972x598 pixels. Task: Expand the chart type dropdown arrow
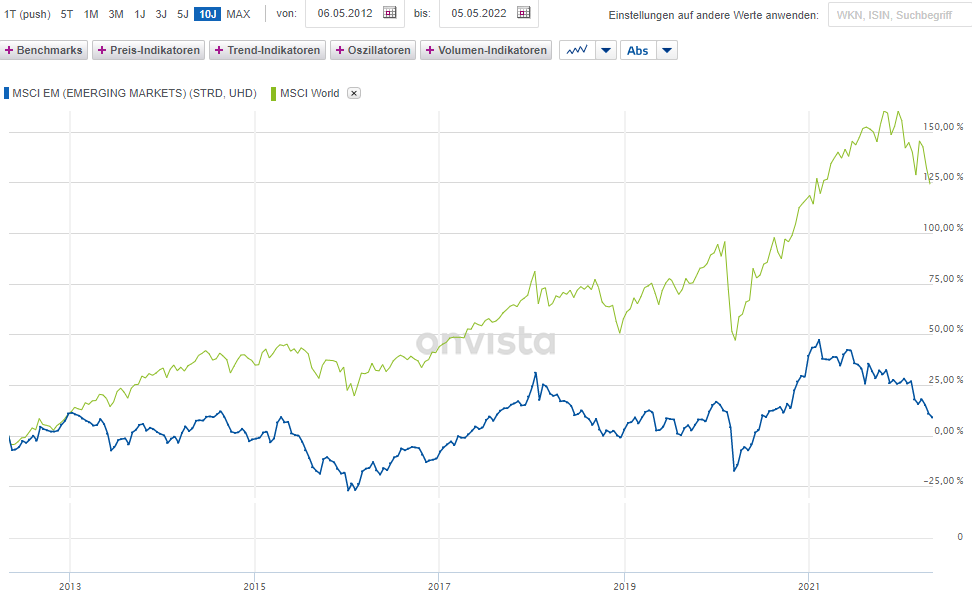pos(606,50)
